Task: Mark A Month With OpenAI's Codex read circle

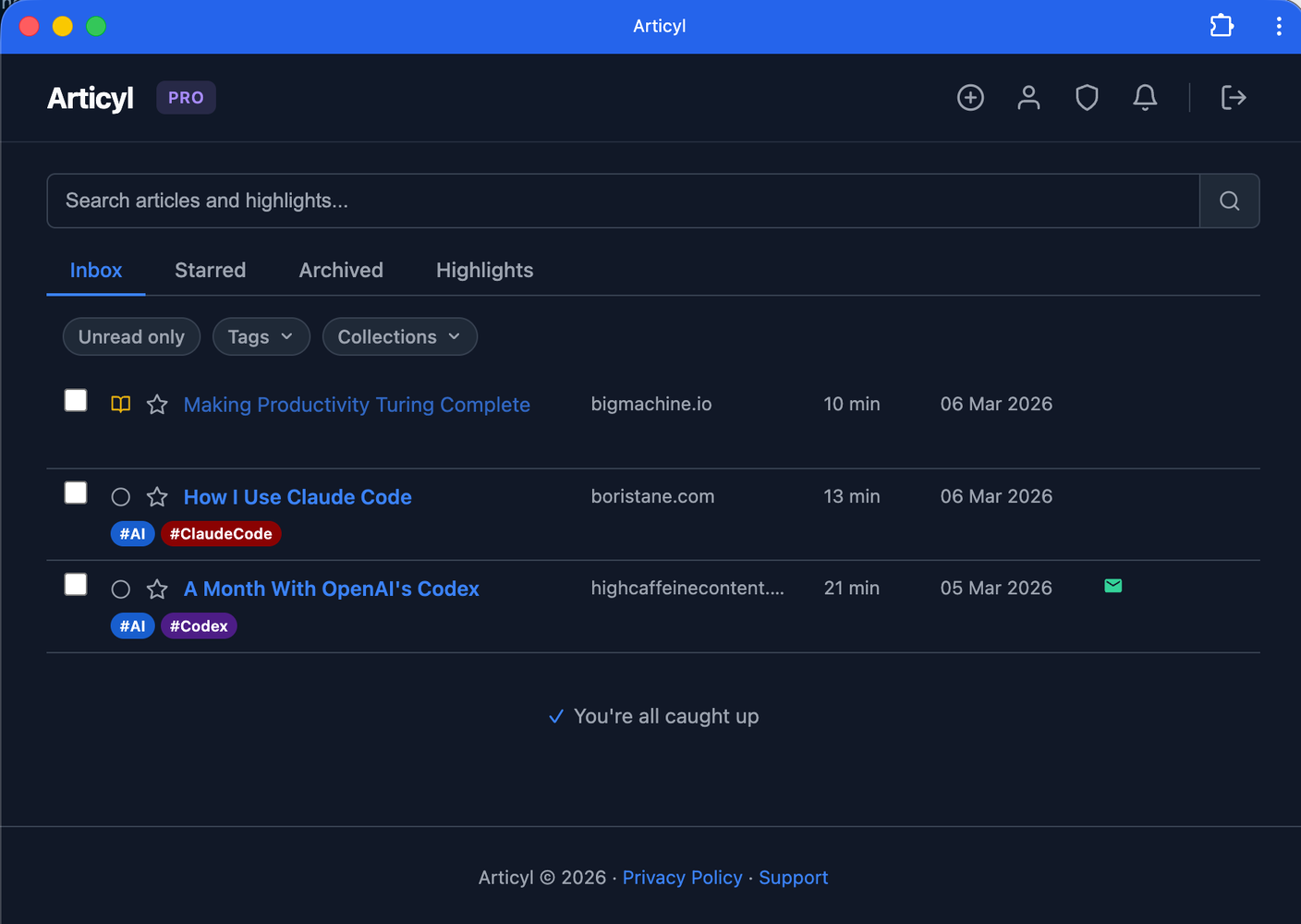Action: tap(120, 590)
